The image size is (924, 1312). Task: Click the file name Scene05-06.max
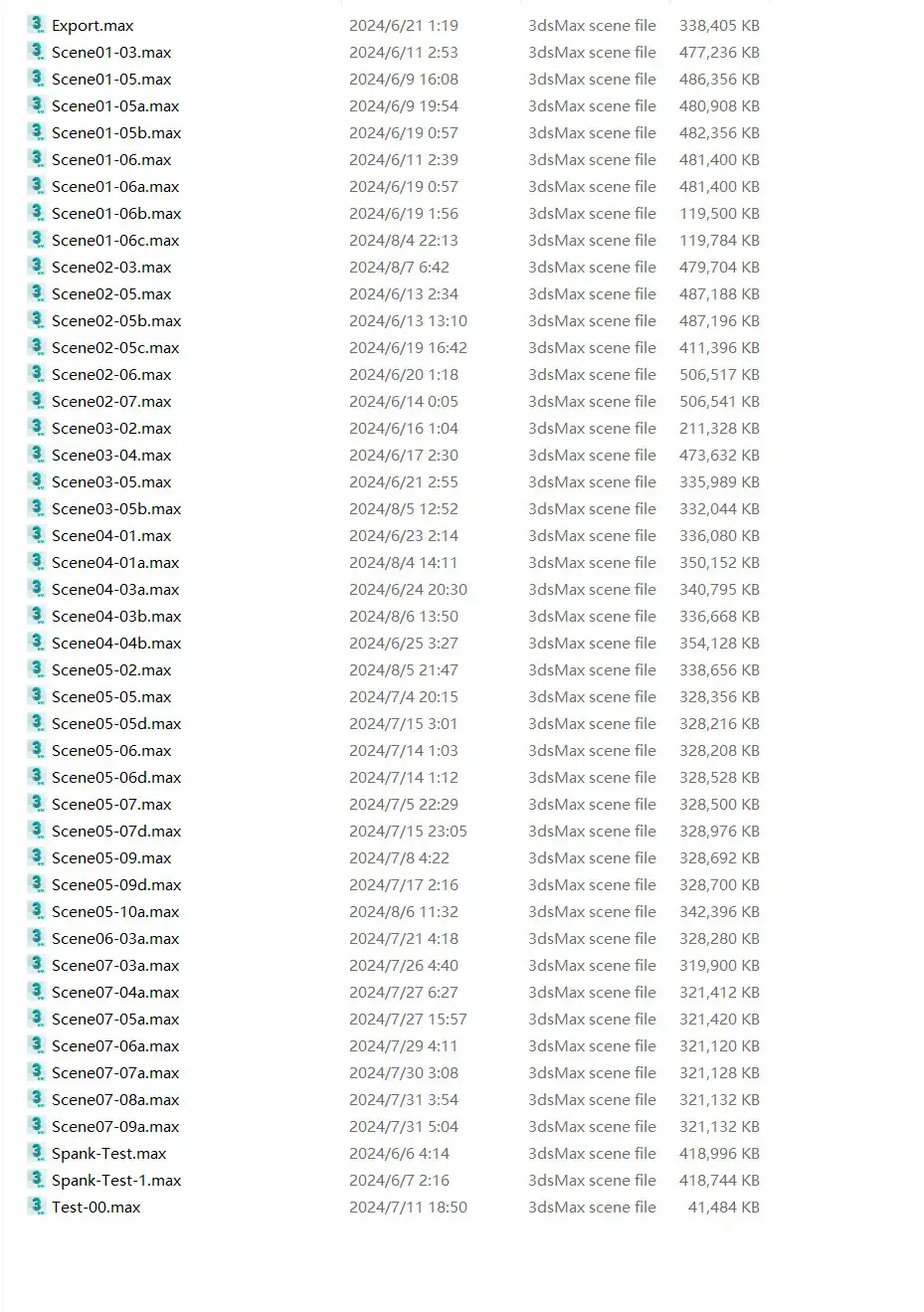pyautogui.click(x=111, y=751)
